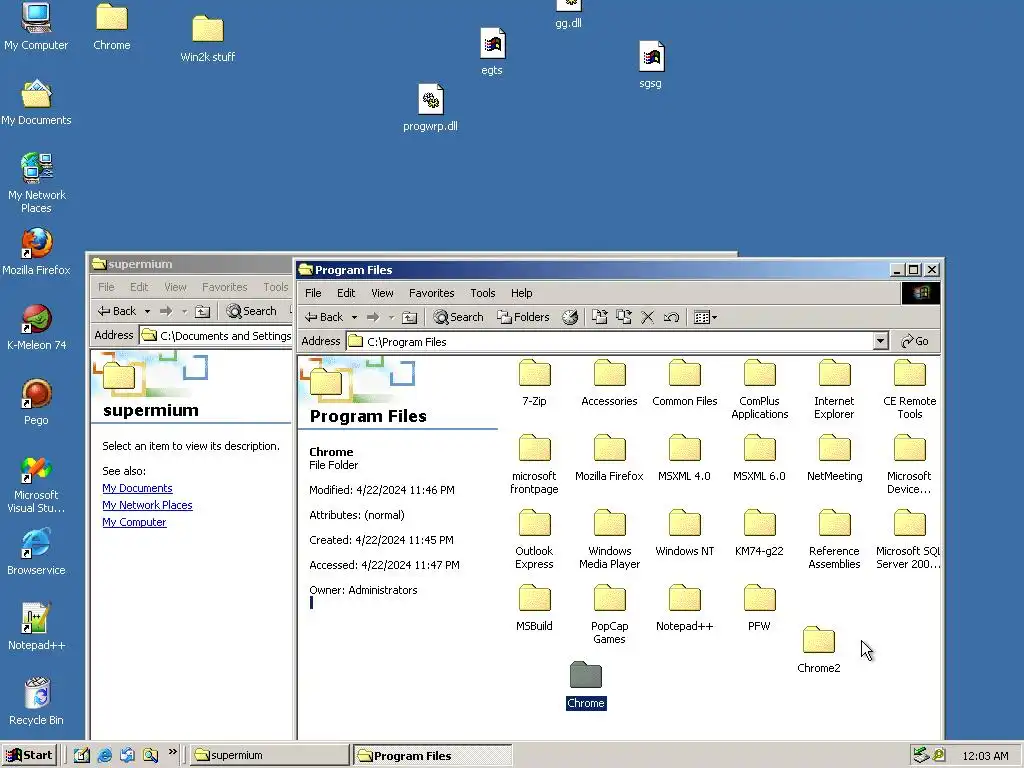Image resolution: width=1024 pixels, height=768 pixels.
Task: Open the View menu in Program Files
Action: (382, 293)
